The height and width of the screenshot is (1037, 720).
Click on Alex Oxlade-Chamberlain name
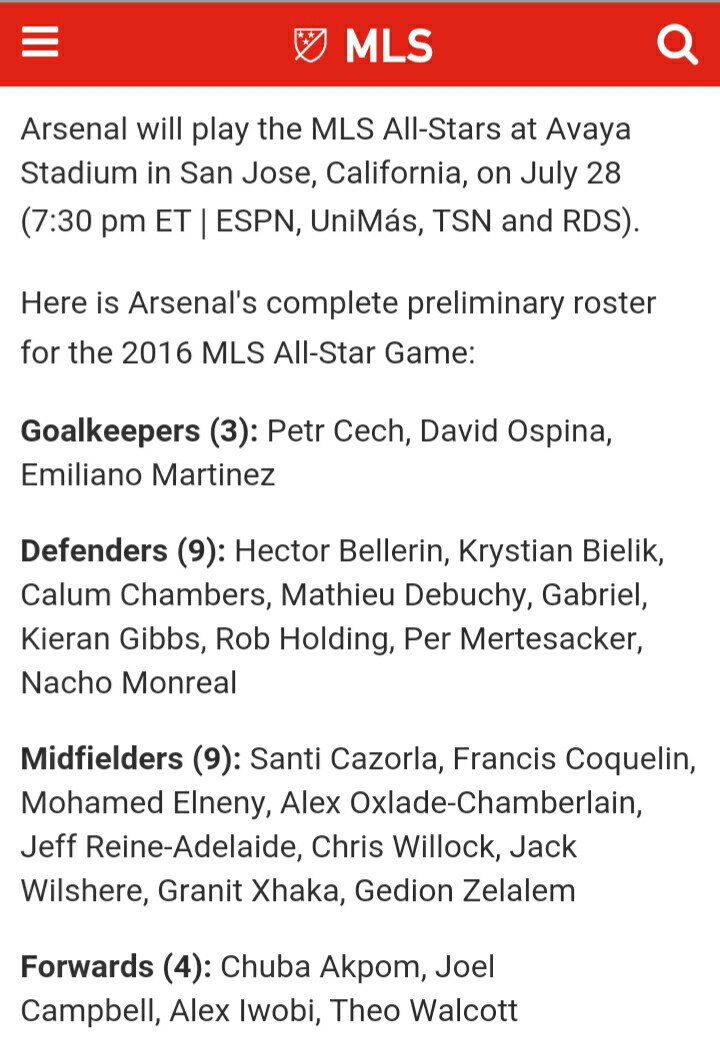[460, 803]
